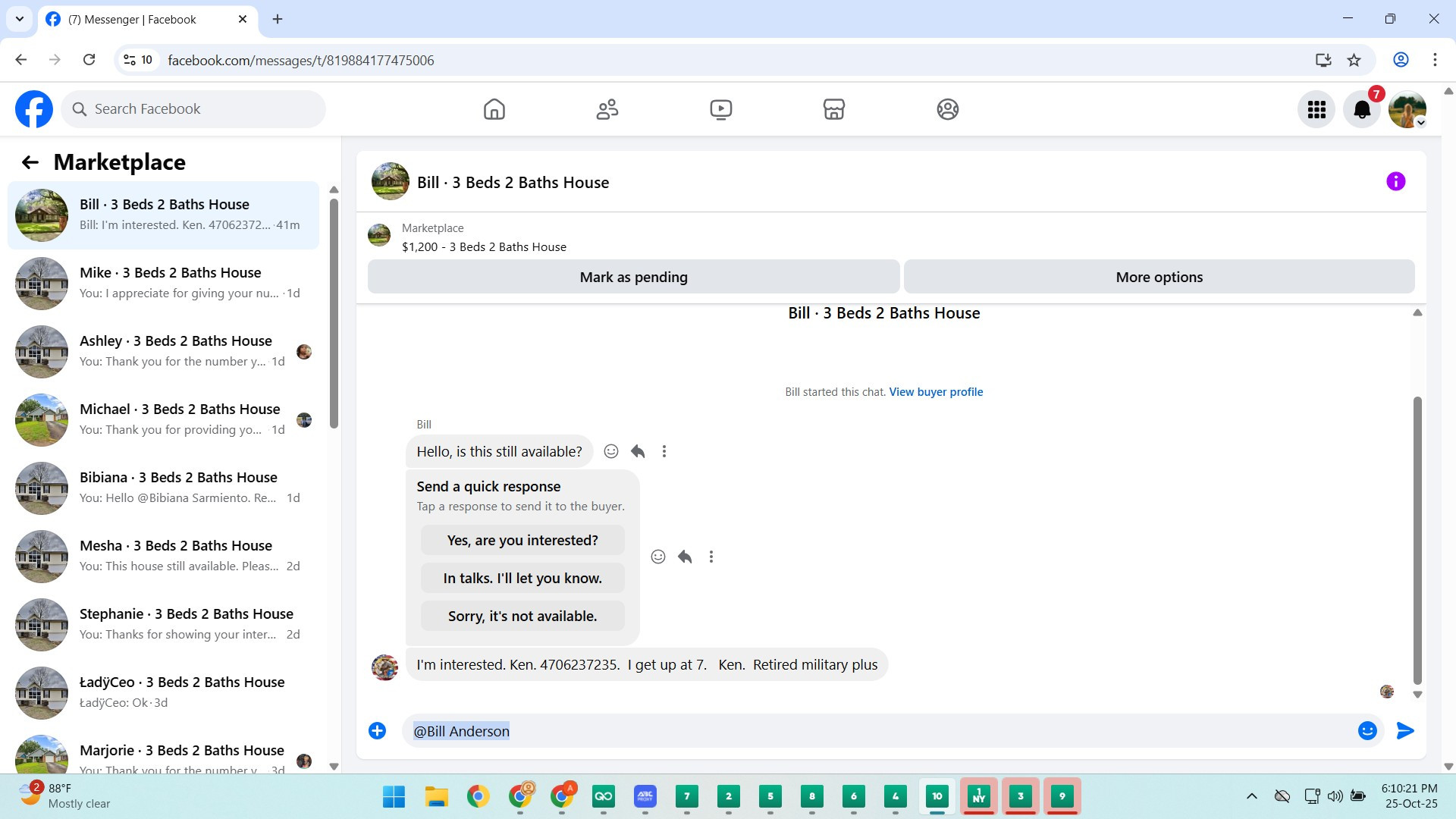1456x819 pixels.
Task: Open the notifications bell
Action: (1361, 110)
